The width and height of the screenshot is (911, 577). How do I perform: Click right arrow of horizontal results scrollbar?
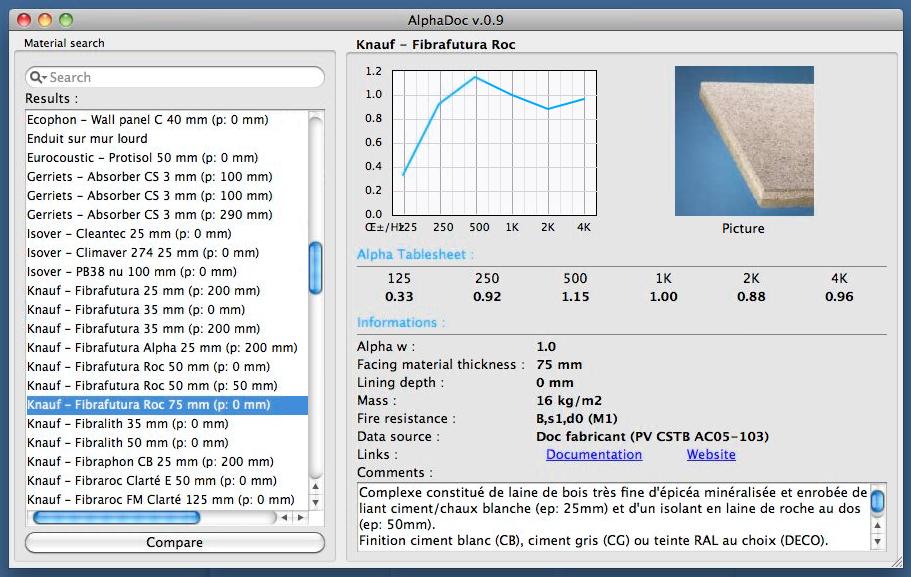click(x=300, y=517)
